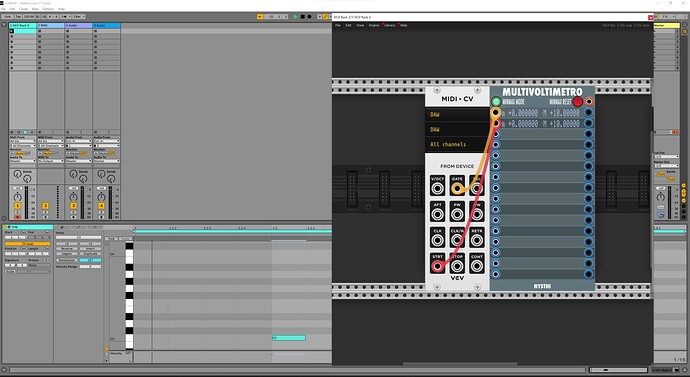Viewport: 690px width, 377px height.
Task: Click the V/OCT output jack on MIDI-CV
Action: pyautogui.click(x=437, y=189)
